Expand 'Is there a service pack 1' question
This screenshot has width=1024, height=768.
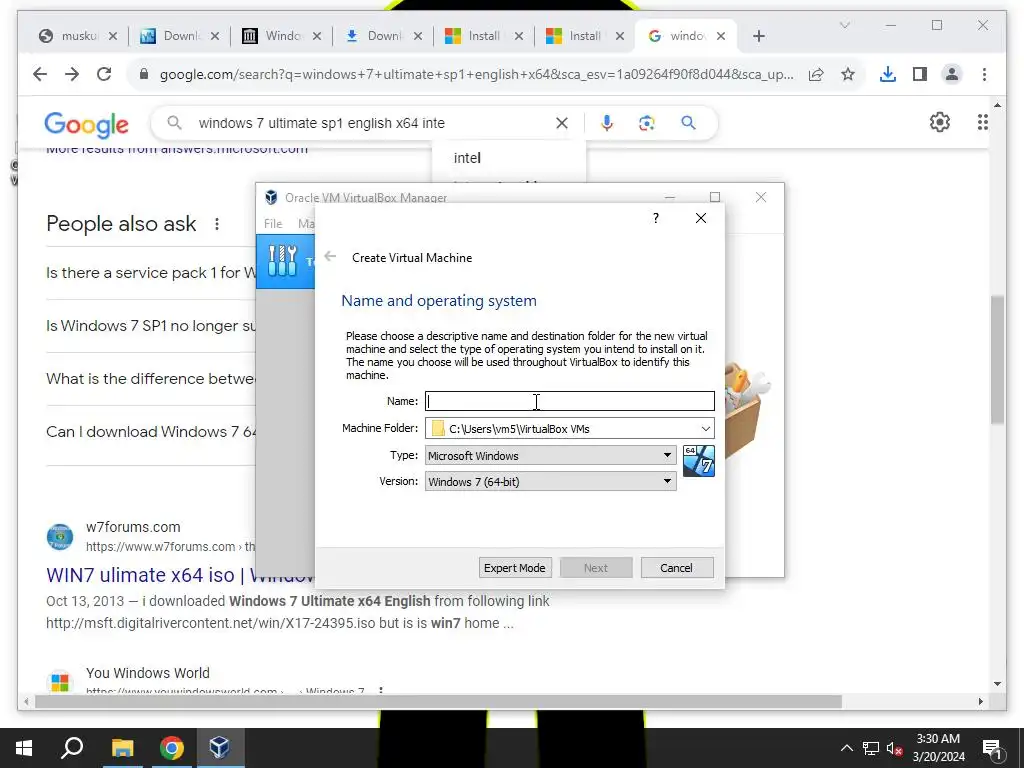[x=151, y=273]
